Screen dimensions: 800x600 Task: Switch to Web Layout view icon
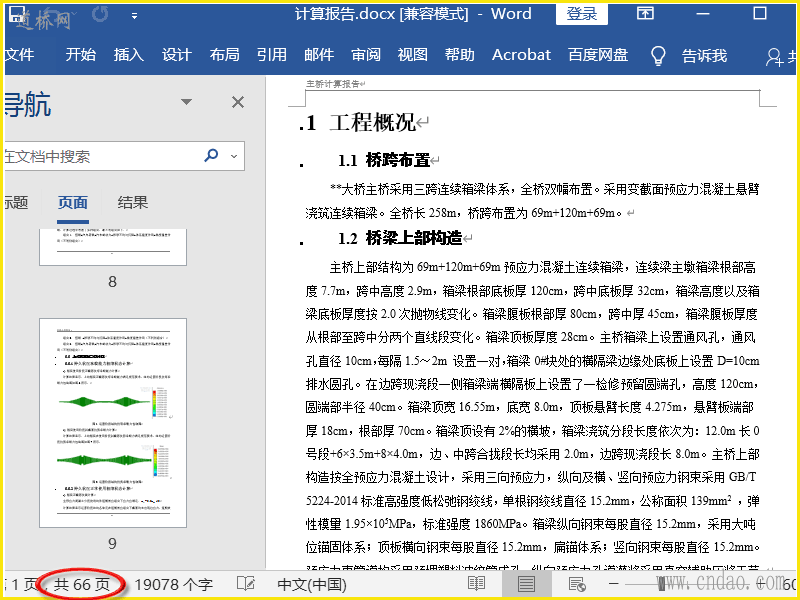tap(576, 584)
